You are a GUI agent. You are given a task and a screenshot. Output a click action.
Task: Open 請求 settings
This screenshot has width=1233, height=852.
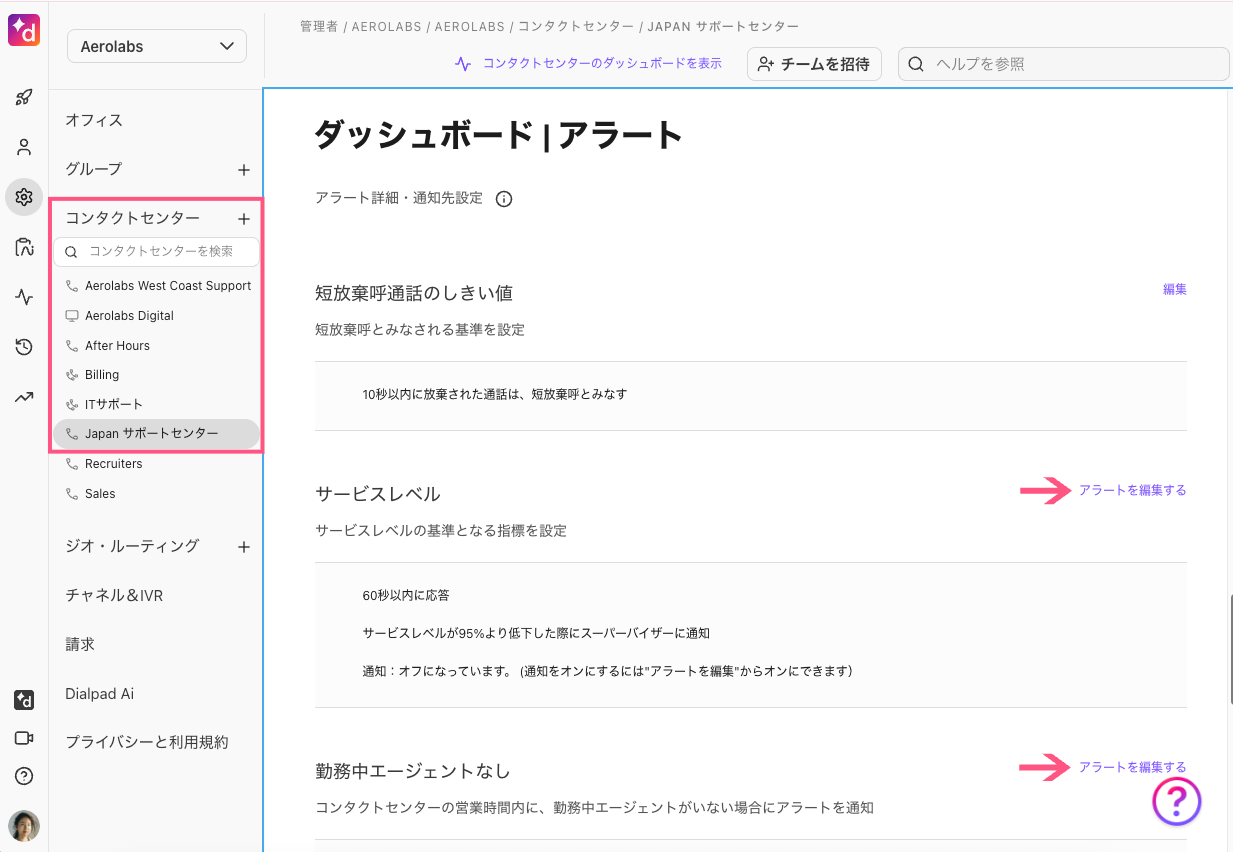point(80,644)
